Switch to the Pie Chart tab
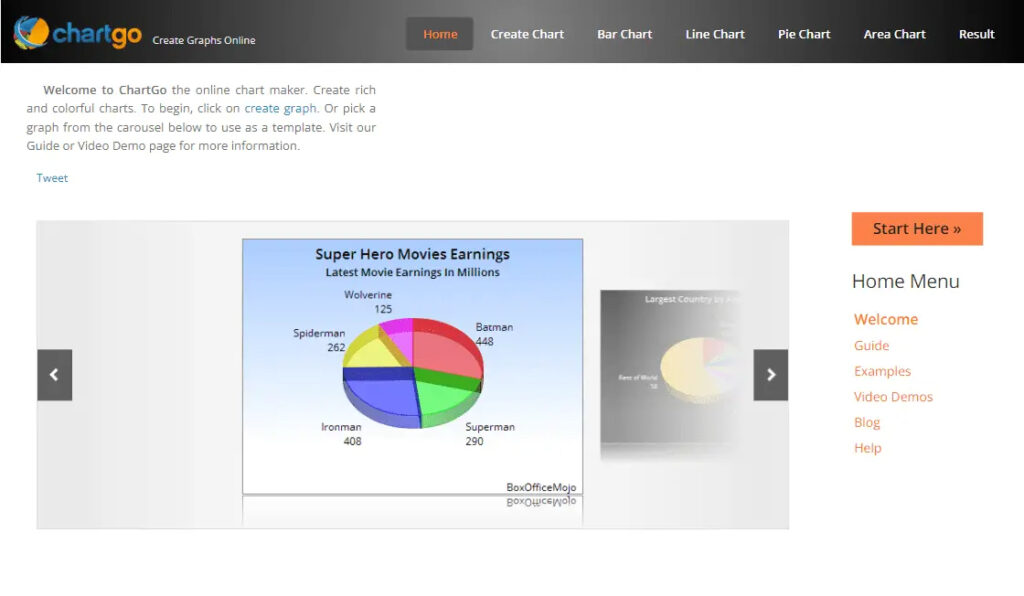The width and height of the screenshot is (1024, 596). point(804,33)
